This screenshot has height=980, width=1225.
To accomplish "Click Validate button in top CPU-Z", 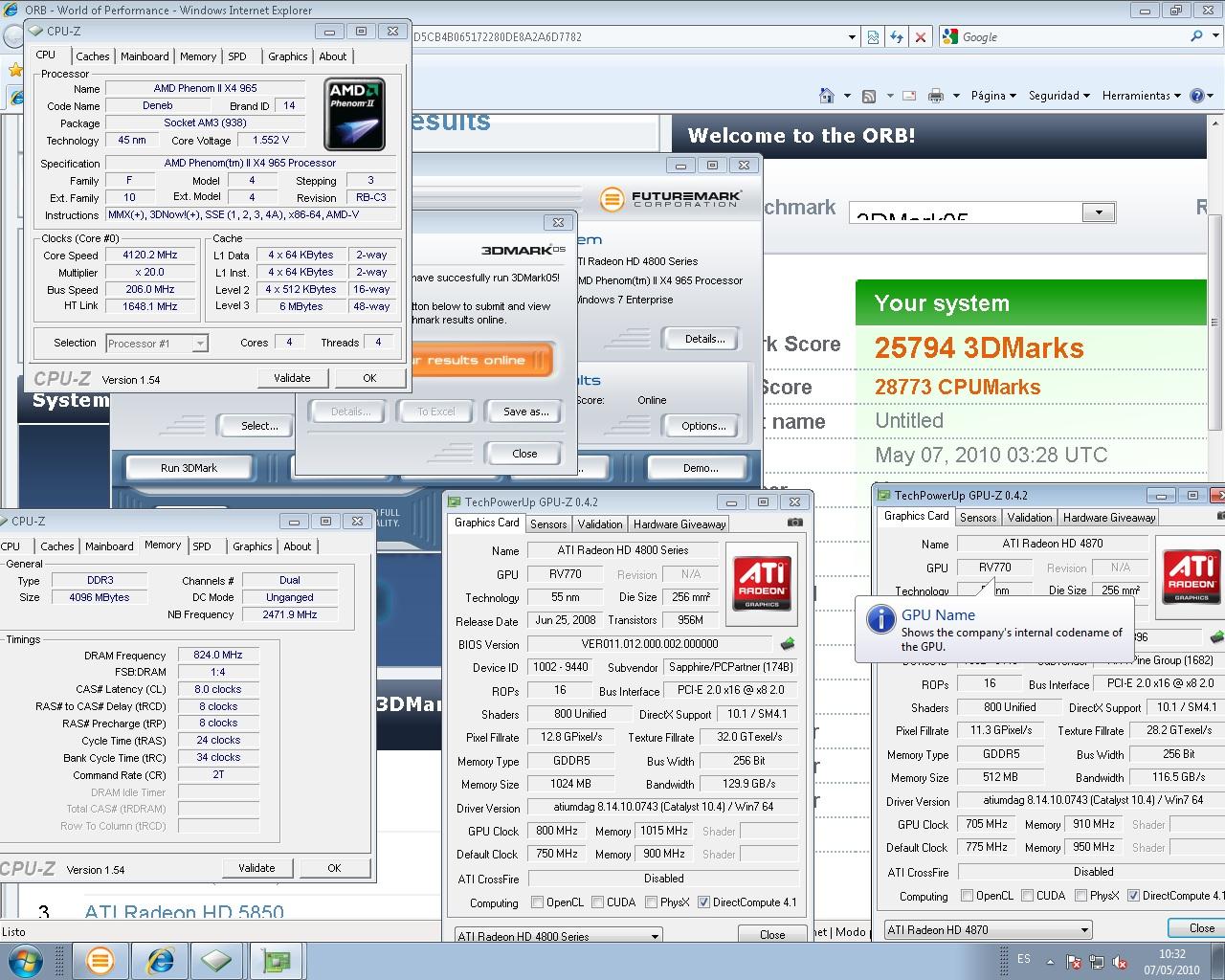I will 292,378.
